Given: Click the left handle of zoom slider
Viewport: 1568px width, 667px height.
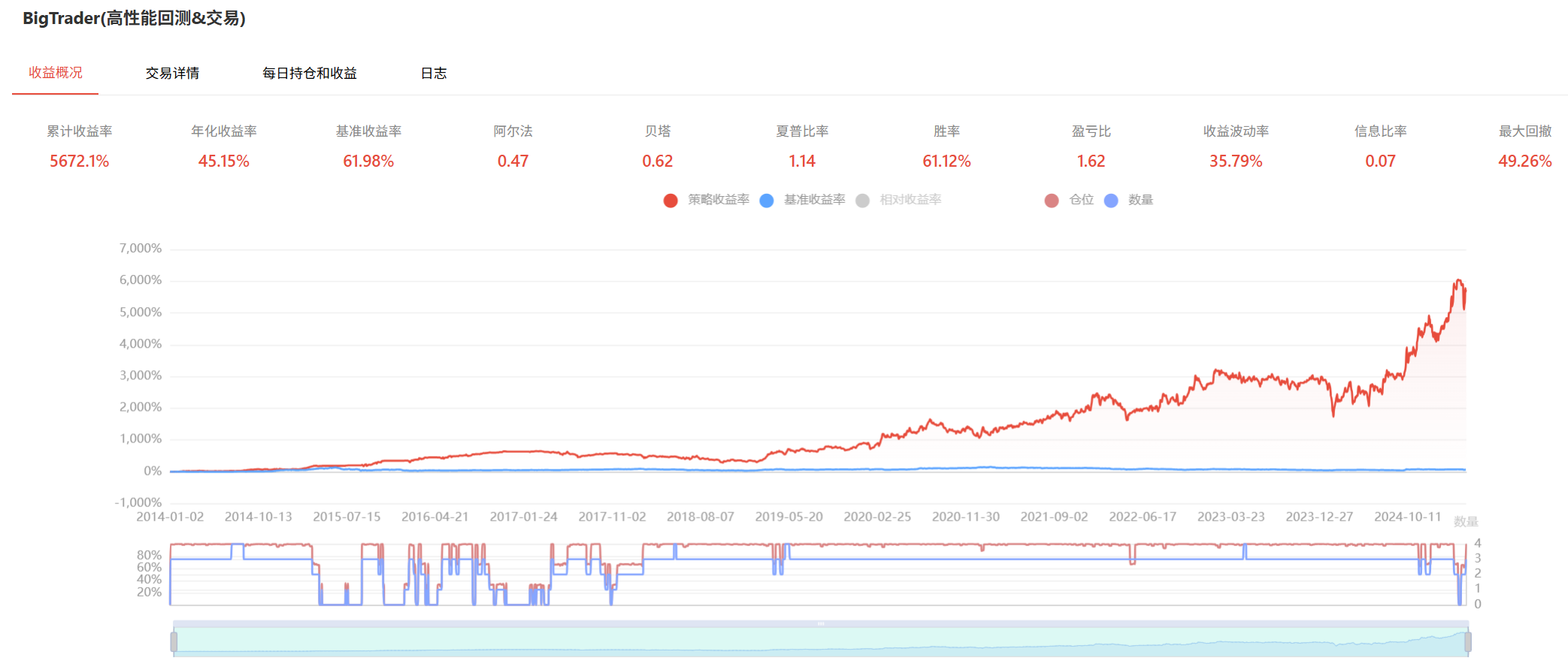Looking at the screenshot, I should [x=174, y=641].
